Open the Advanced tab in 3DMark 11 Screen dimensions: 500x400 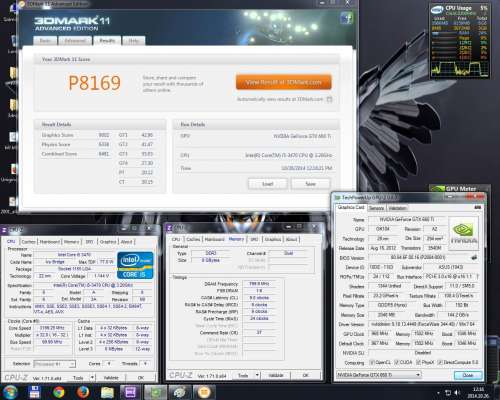[x=75, y=41]
